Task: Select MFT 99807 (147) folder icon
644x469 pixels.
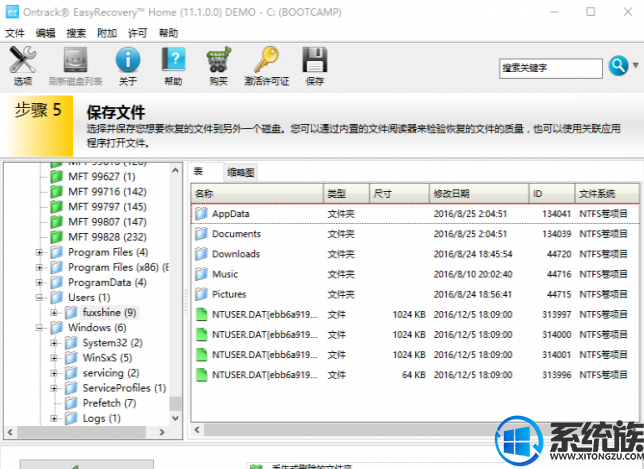Action: coord(57,222)
